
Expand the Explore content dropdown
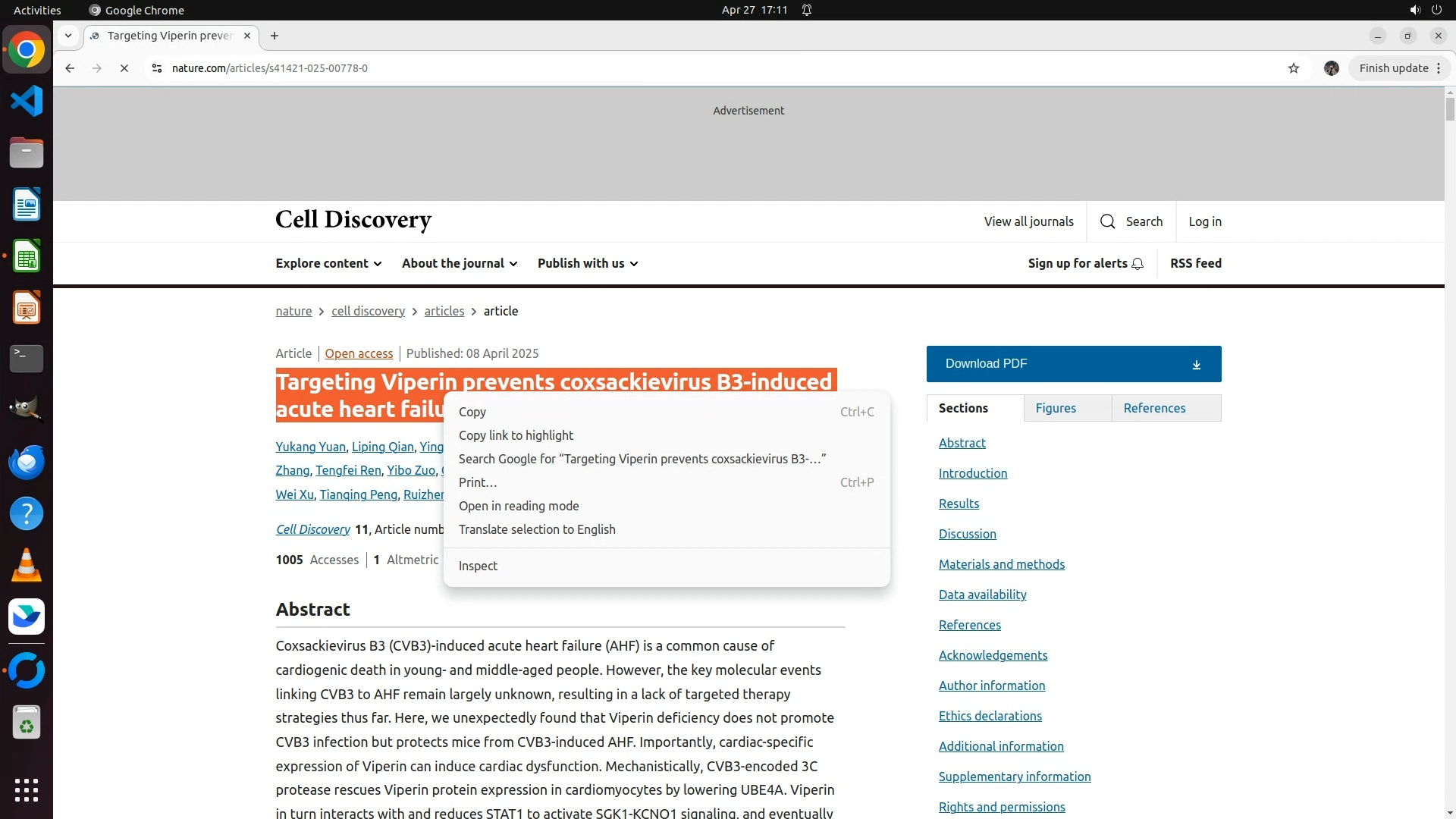tap(328, 263)
